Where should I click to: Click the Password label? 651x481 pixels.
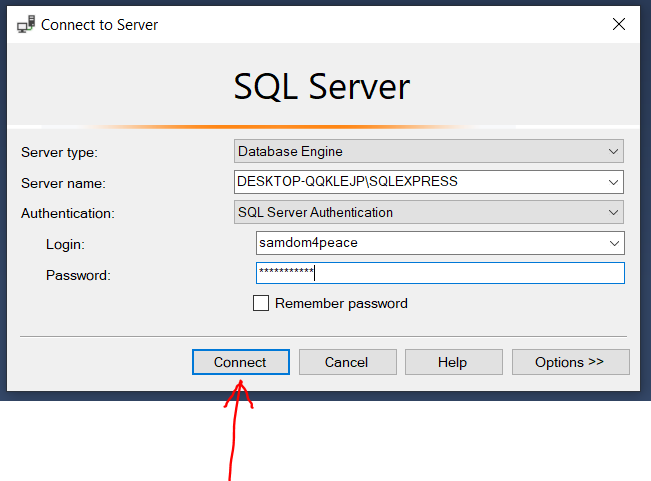(78, 275)
